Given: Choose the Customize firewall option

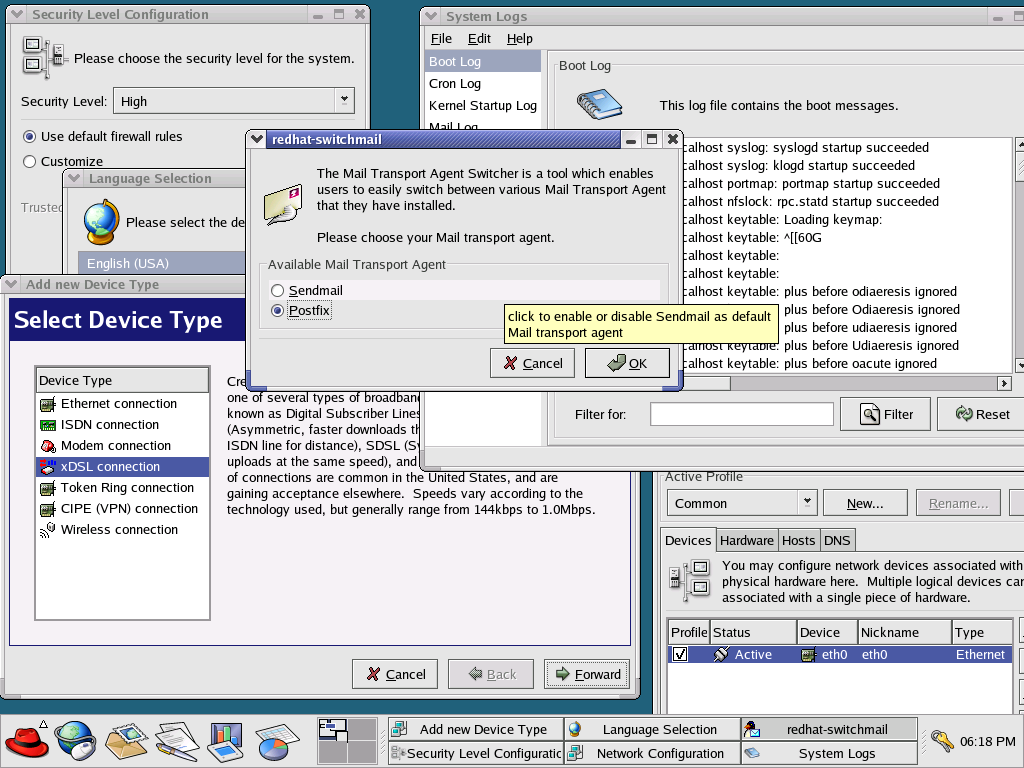Looking at the screenshot, I should click(x=30, y=161).
